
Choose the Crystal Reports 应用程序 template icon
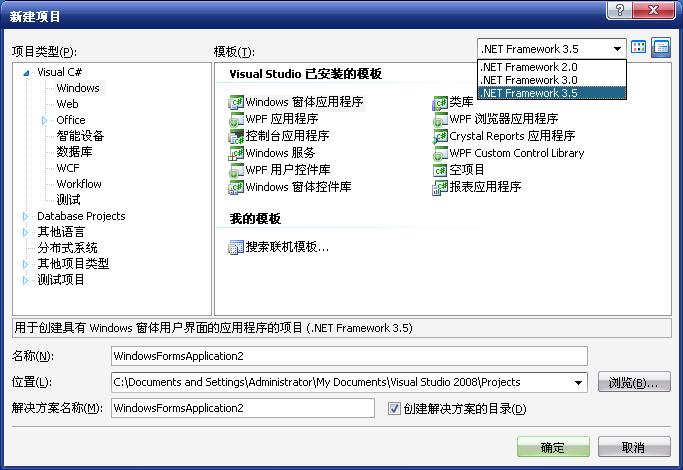[x=440, y=136]
